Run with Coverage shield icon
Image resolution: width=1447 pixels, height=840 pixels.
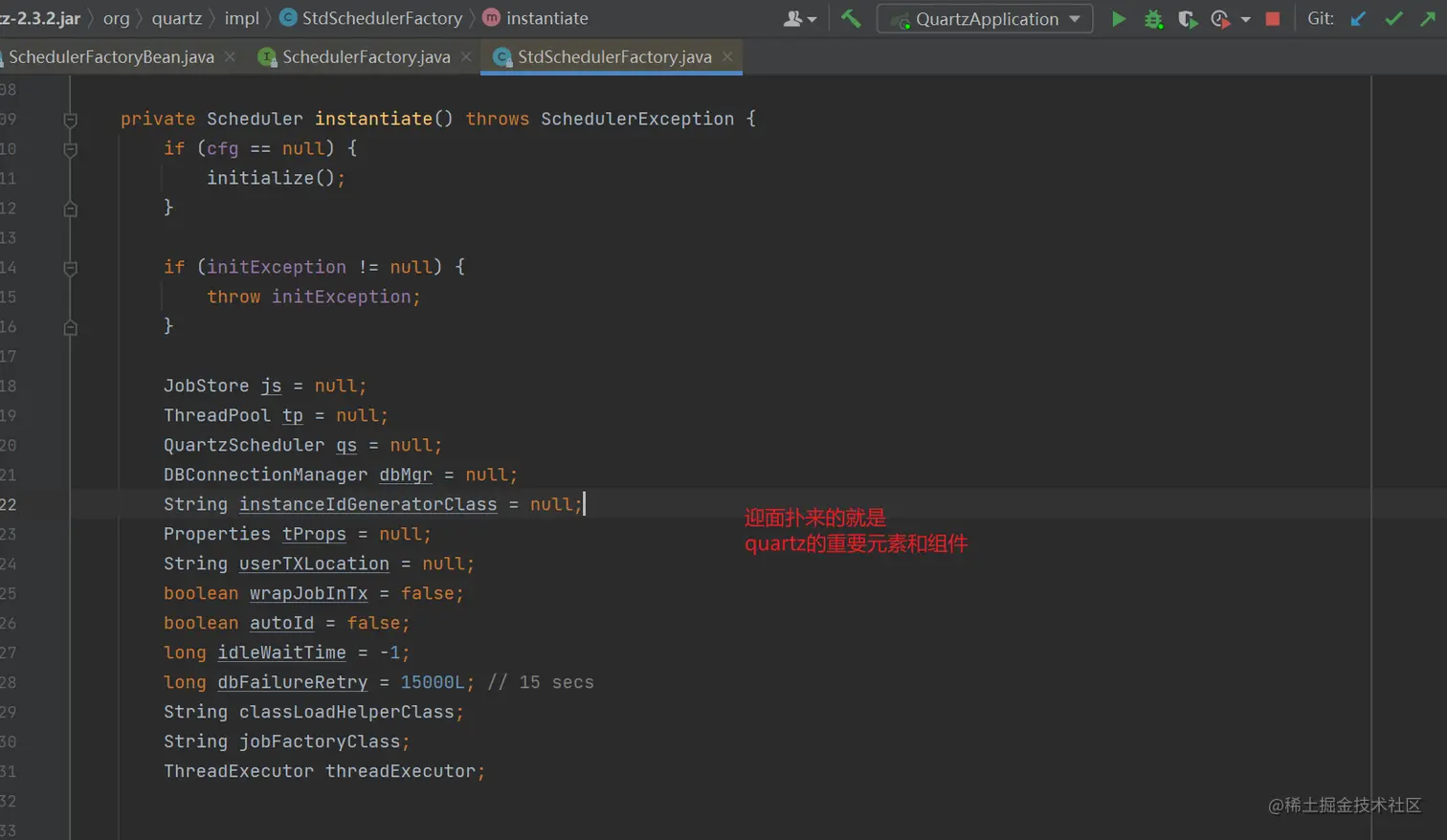(x=1187, y=18)
